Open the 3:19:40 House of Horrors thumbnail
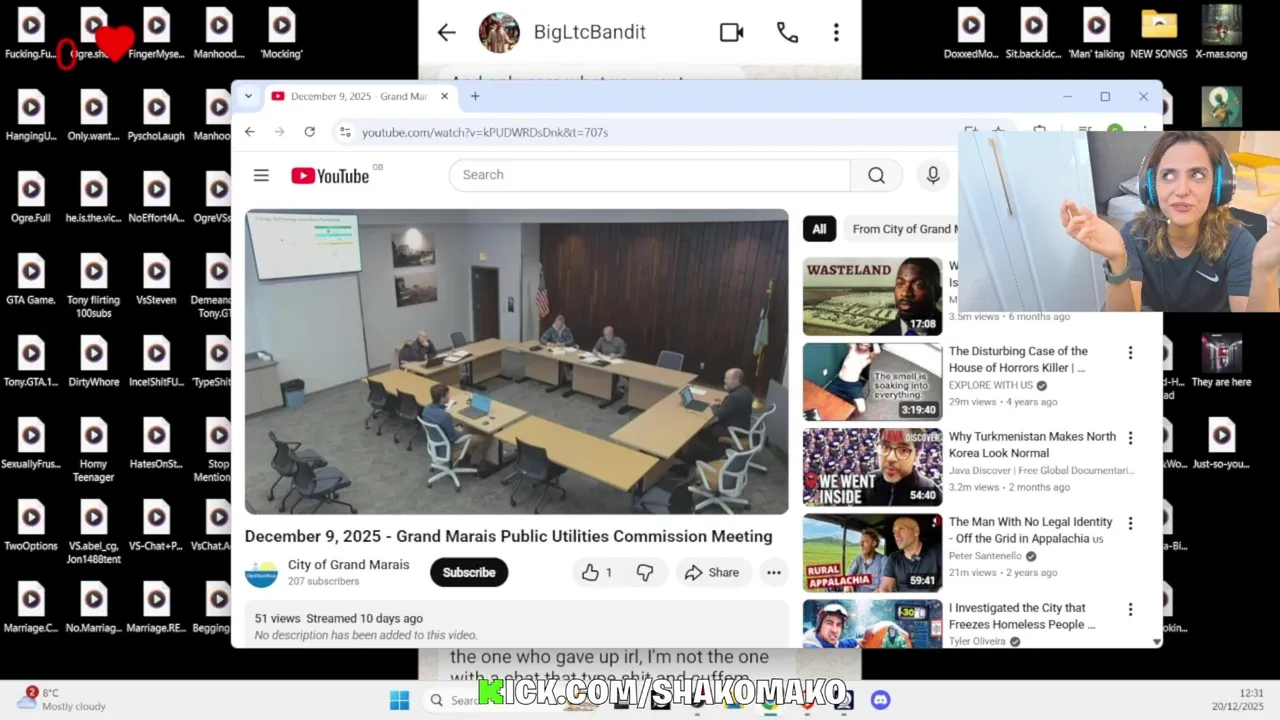Screen dimensions: 1280x720 point(872,382)
